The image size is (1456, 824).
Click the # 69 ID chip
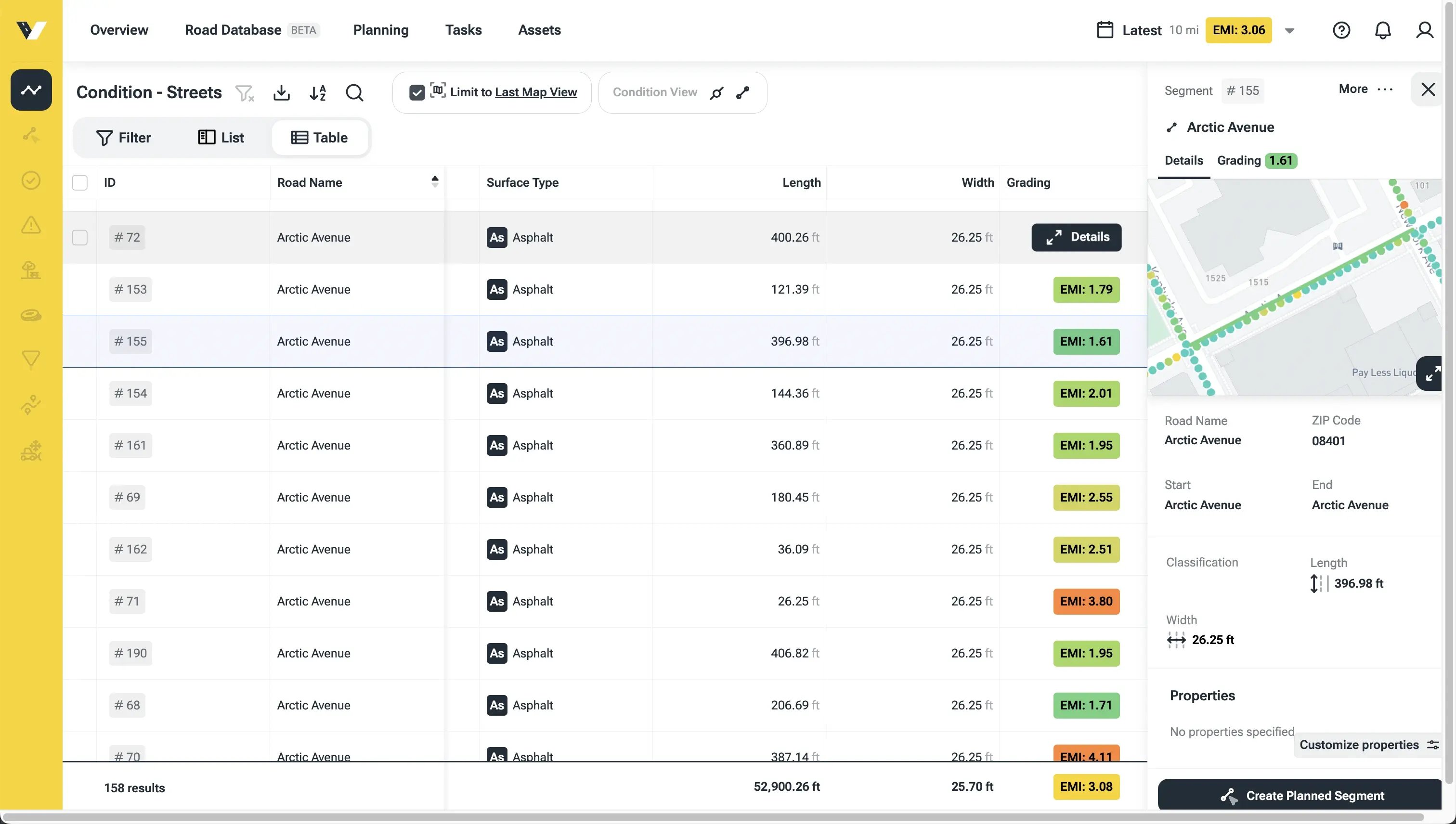click(128, 498)
